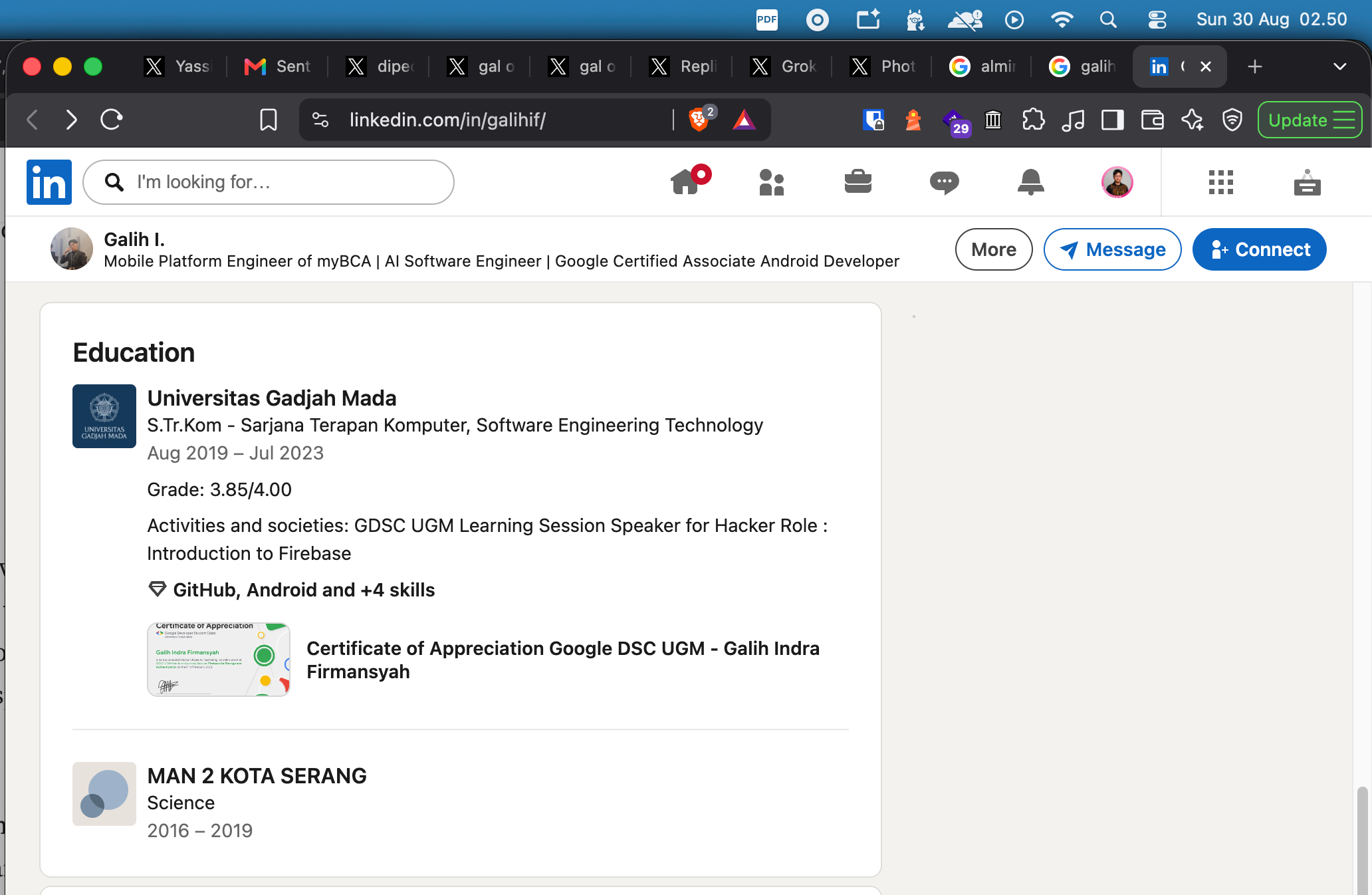
Task: Click the linkedin.com/in/galihif/ address bar
Action: tap(447, 120)
